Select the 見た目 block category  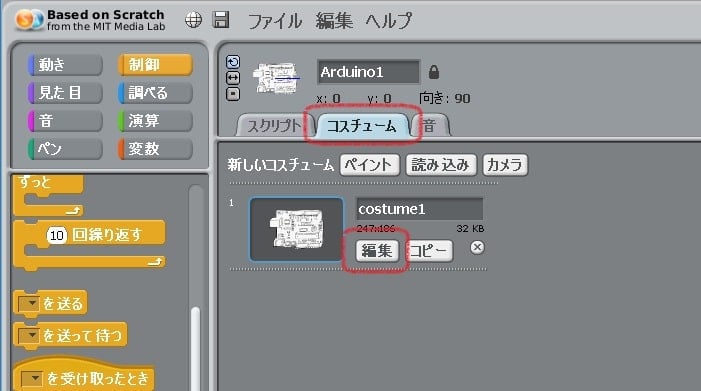click(65, 93)
